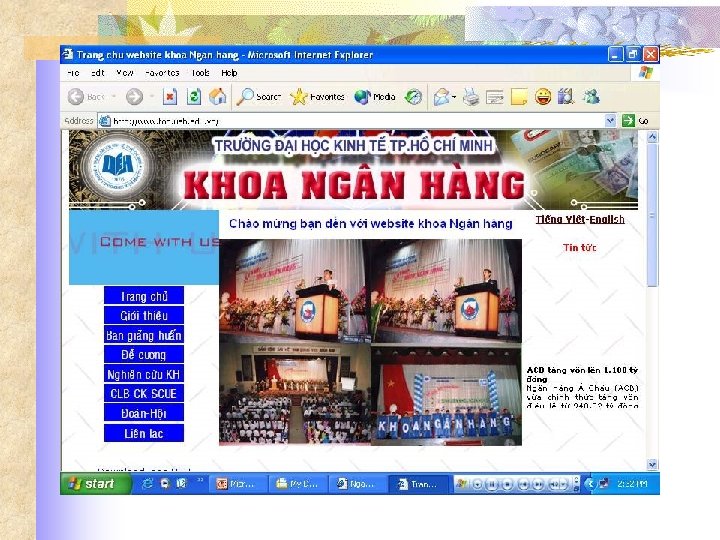This screenshot has height=540, width=720.
Task: Open the Edit menu
Action: [97, 73]
